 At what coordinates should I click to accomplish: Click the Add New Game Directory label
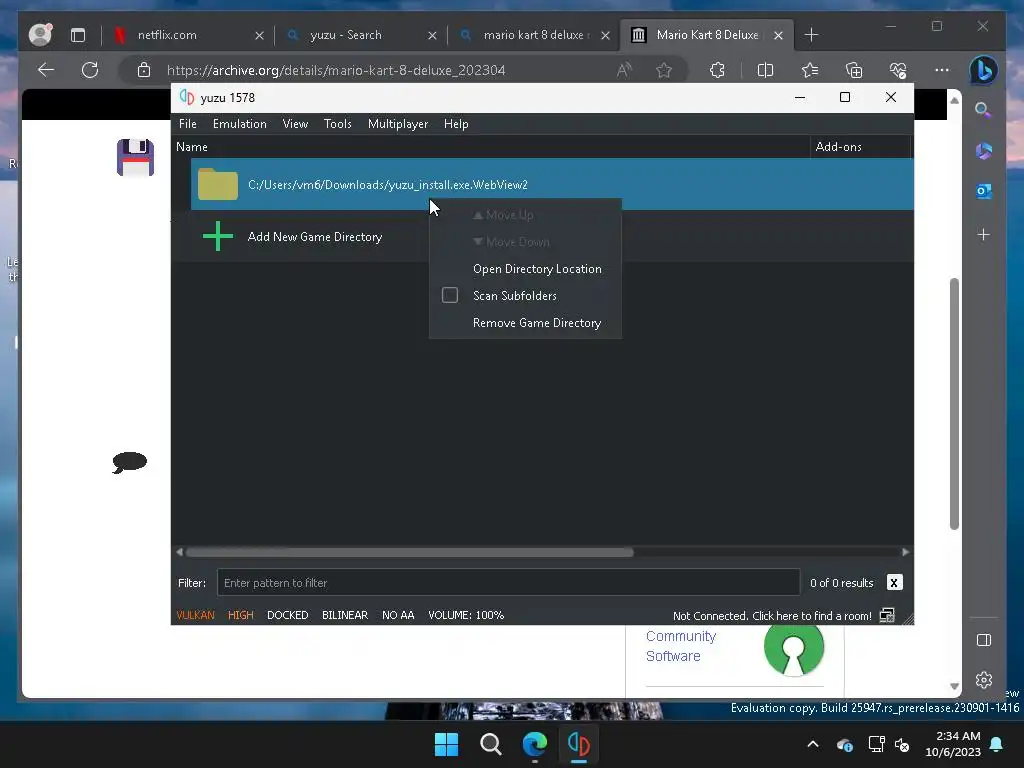[x=315, y=237]
